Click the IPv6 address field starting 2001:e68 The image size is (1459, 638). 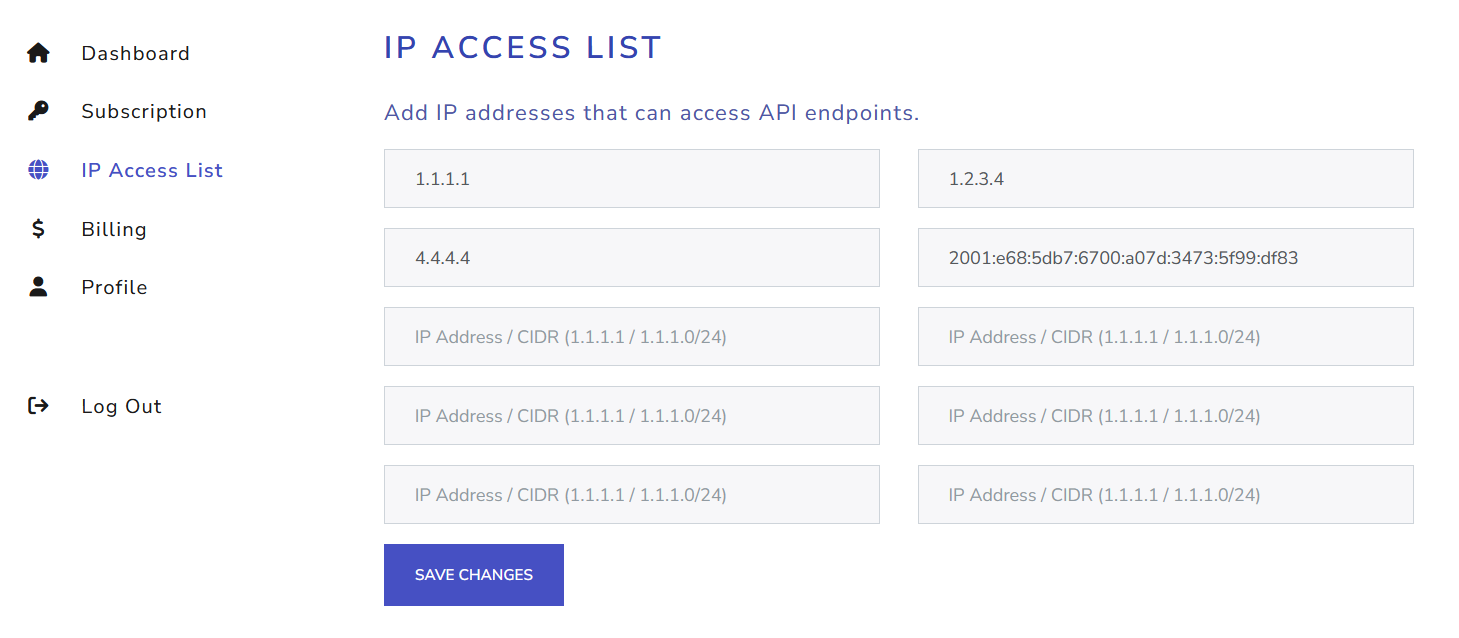1166,258
